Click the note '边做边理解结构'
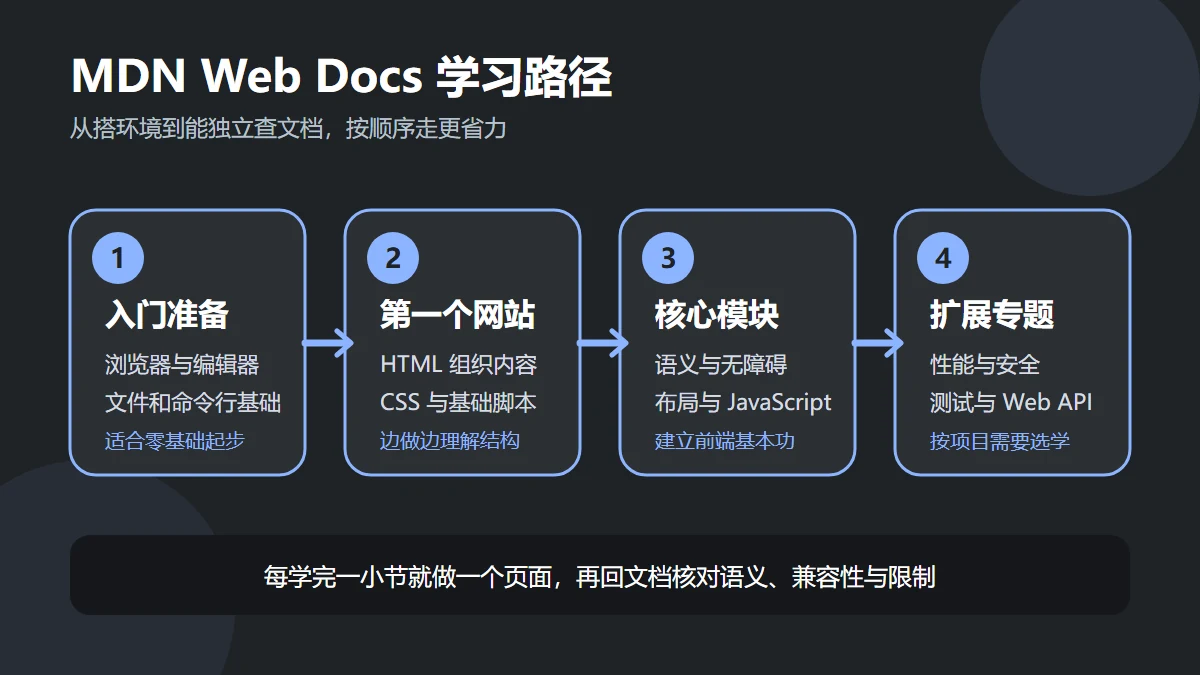The width and height of the screenshot is (1200, 675). click(450, 440)
